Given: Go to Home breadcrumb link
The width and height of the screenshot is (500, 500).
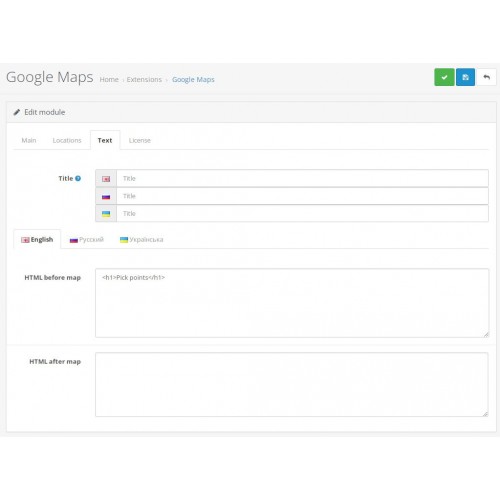Looking at the screenshot, I should click(109, 79).
